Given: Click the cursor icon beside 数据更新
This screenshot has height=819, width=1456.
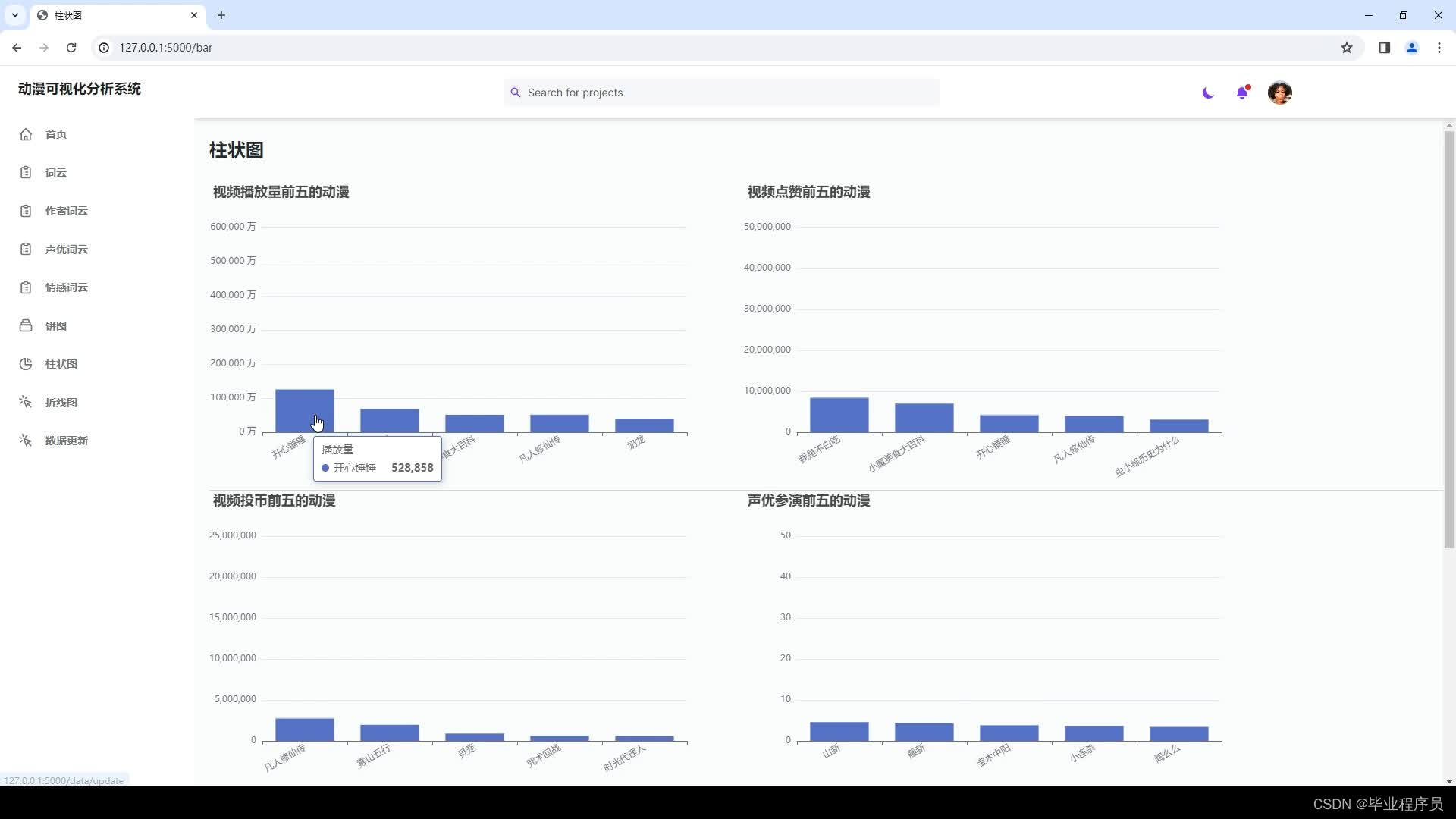Looking at the screenshot, I should 26,441.
